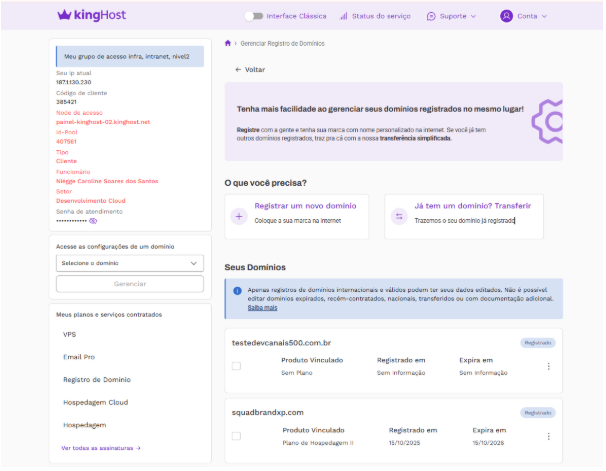The width and height of the screenshot is (606, 471).
Task: Expand the Suporte dropdown chevron
Action: click(x=473, y=16)
